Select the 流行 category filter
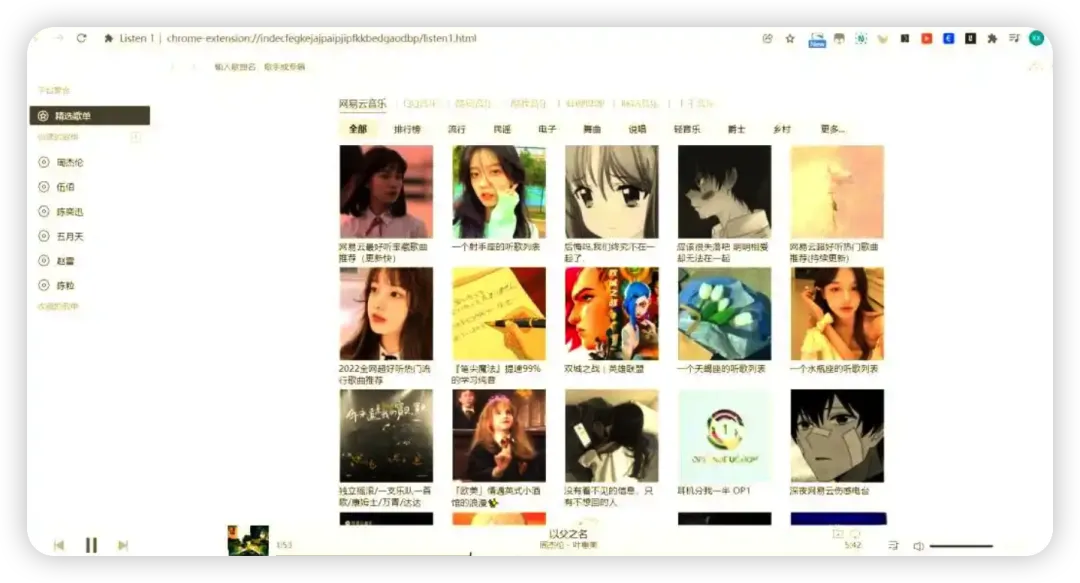Screen dimensions: 1080x583 457,129
